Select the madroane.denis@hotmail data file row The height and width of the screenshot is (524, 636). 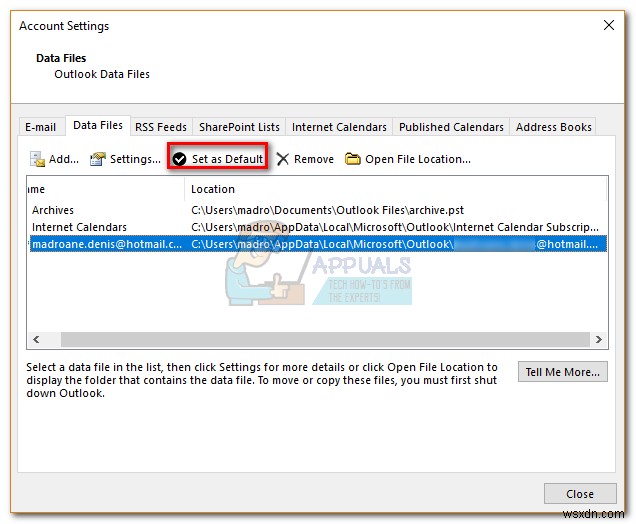click(x=318, y=244)
